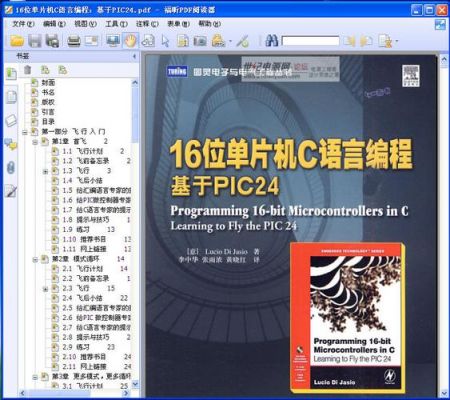450x400 pixels.
Task: Click the Find Previous icon after search box
Action: (x=349, y=41)
